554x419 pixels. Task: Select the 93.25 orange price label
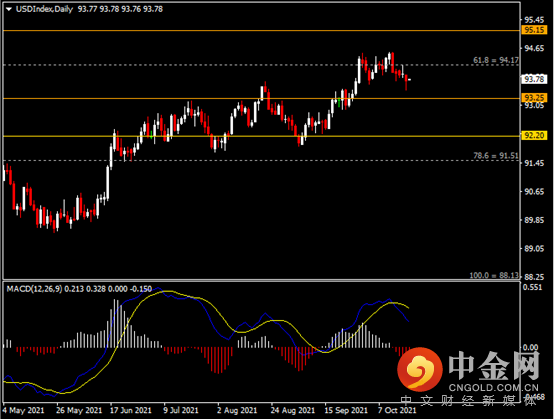click(534, 98)
